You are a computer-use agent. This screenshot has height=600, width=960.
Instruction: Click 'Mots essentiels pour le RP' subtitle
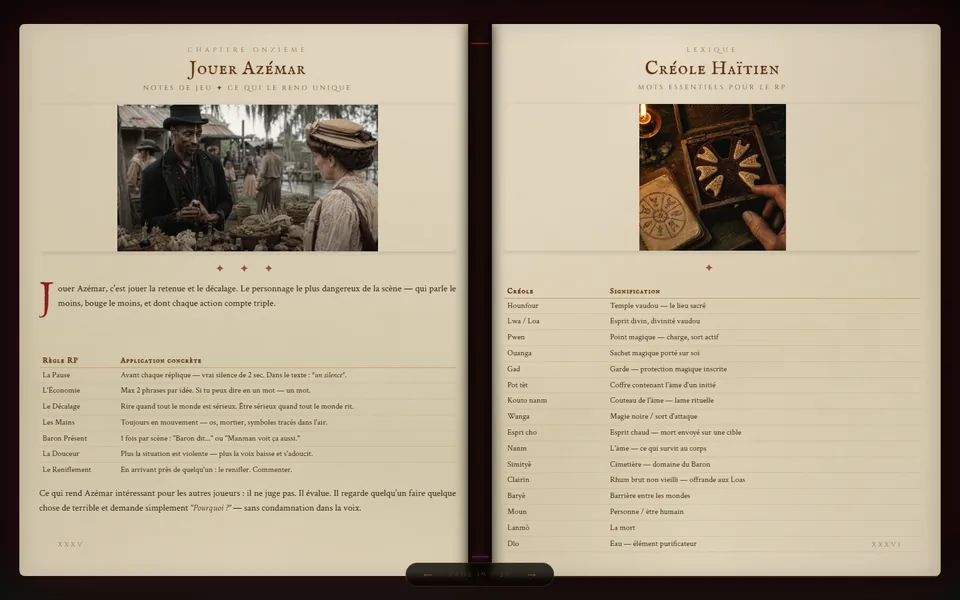tap(711, 87)
